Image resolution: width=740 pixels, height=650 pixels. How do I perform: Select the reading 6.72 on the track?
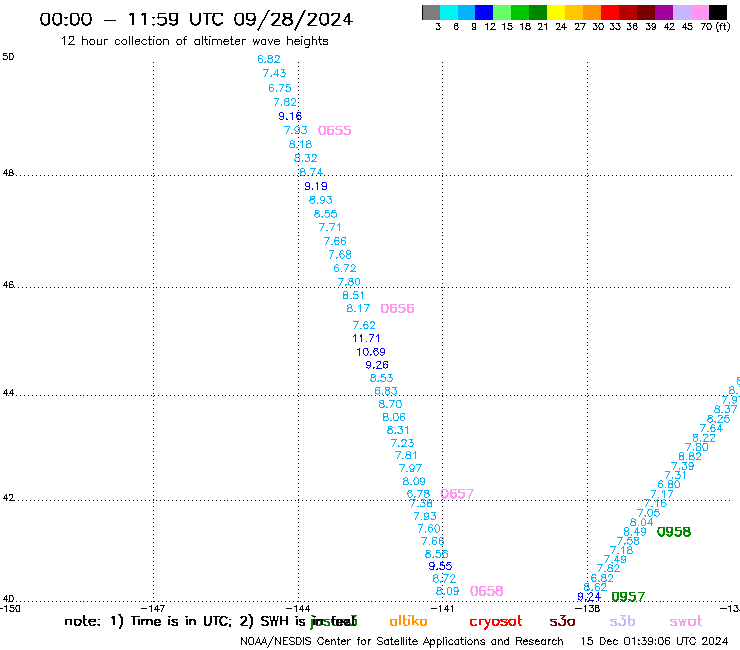point(345,268)
